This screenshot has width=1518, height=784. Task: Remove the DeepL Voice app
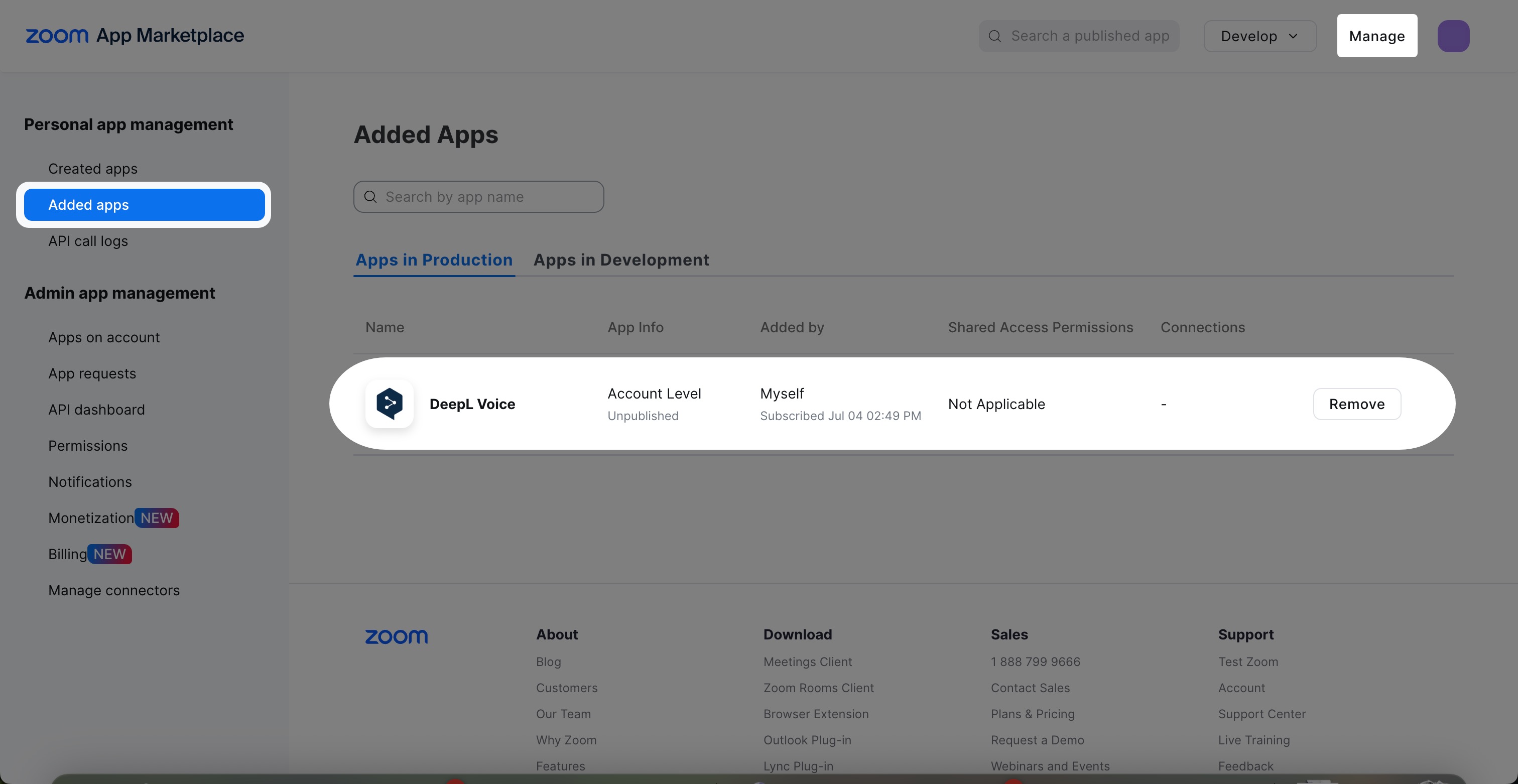(x=1356, y=404)
